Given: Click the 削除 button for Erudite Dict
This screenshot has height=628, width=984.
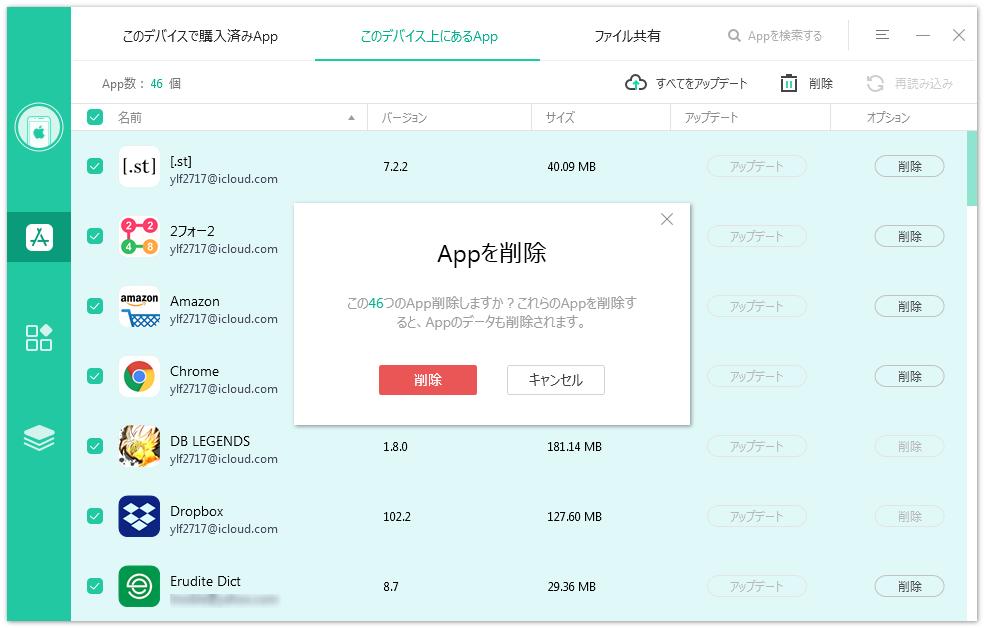Looking at the screenshot, I should pos(909,587).
